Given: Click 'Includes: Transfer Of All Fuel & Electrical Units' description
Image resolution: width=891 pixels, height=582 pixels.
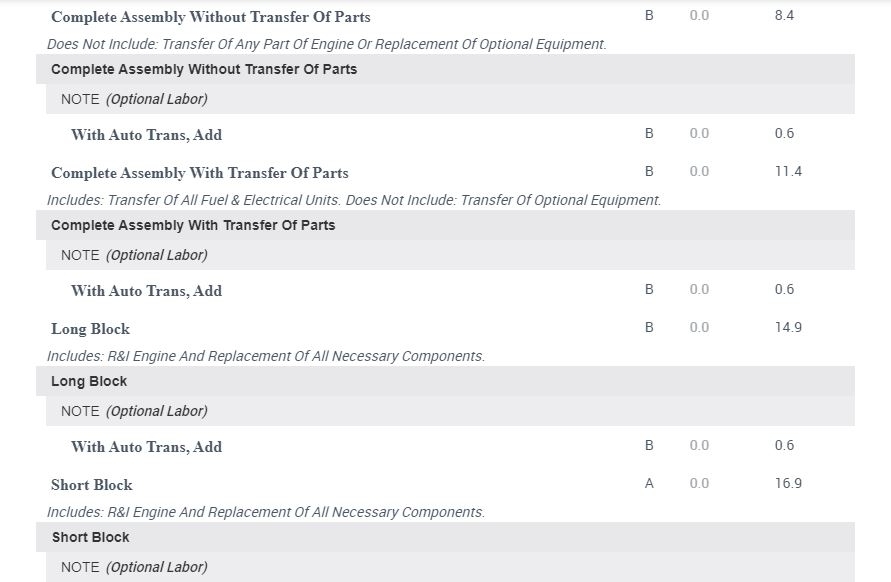Looking at the screenshot, I should pyautogui.click(x=354, y=200).
